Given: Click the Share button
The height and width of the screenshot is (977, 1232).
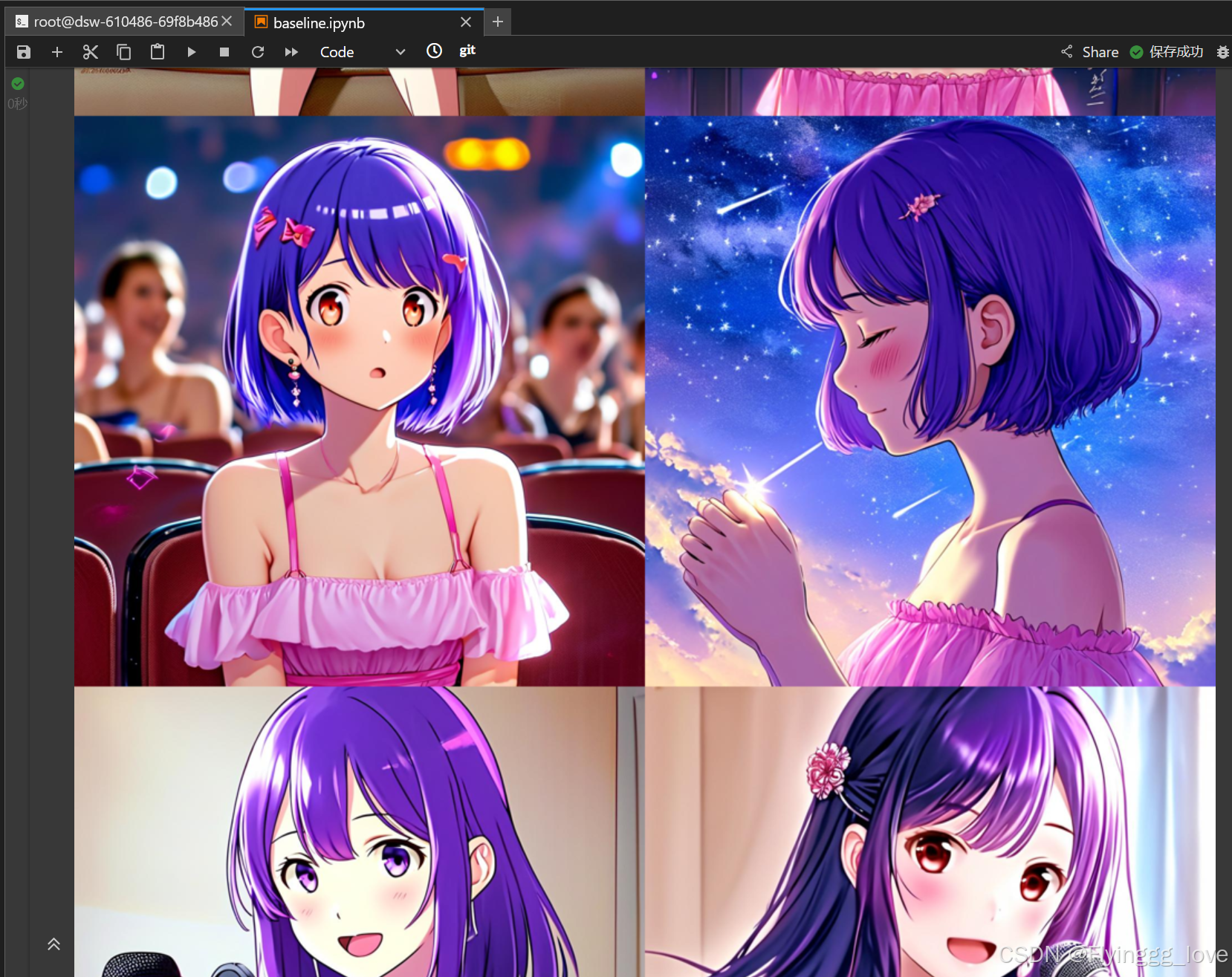Looking at the screenshot, I should point(1090,52).
